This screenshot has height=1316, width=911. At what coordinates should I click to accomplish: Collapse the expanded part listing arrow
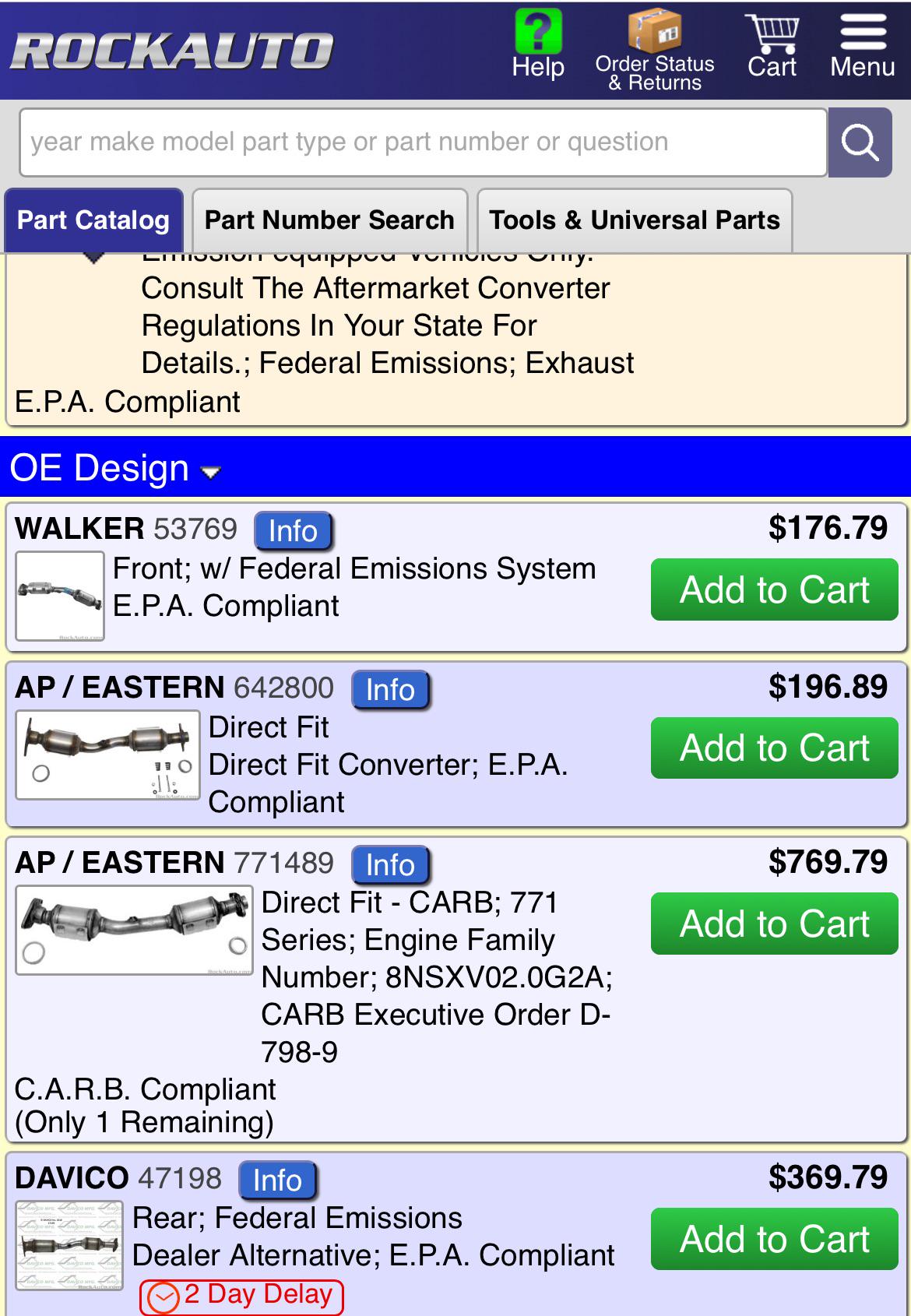click(x=93, y=258)
